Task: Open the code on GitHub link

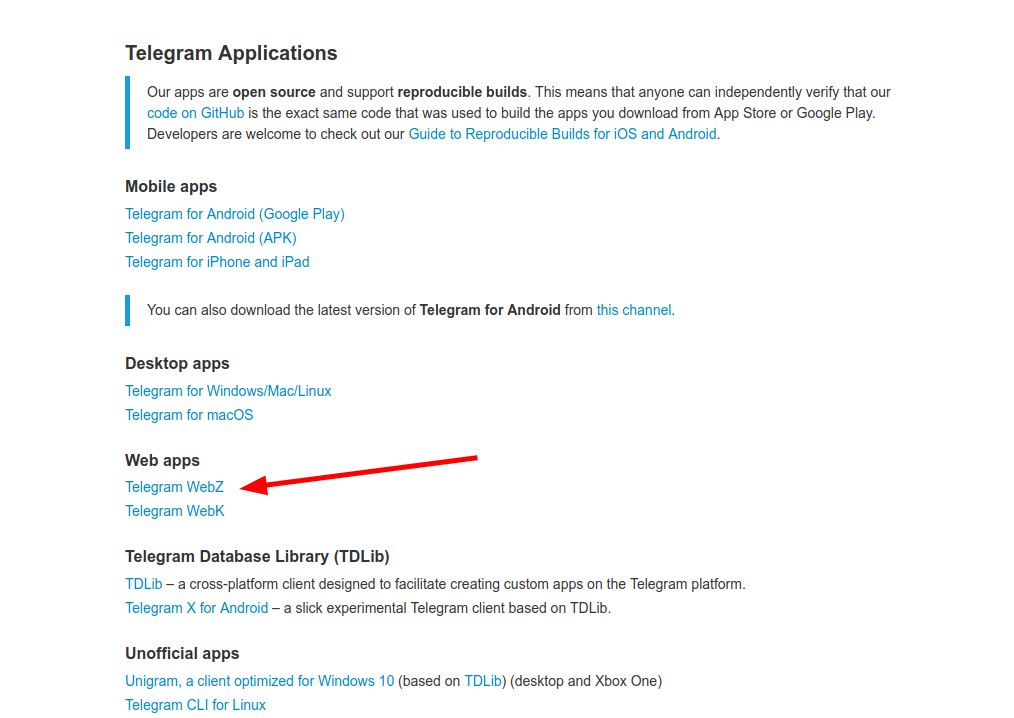Action: pyautogui.click(x=195, y=113)
